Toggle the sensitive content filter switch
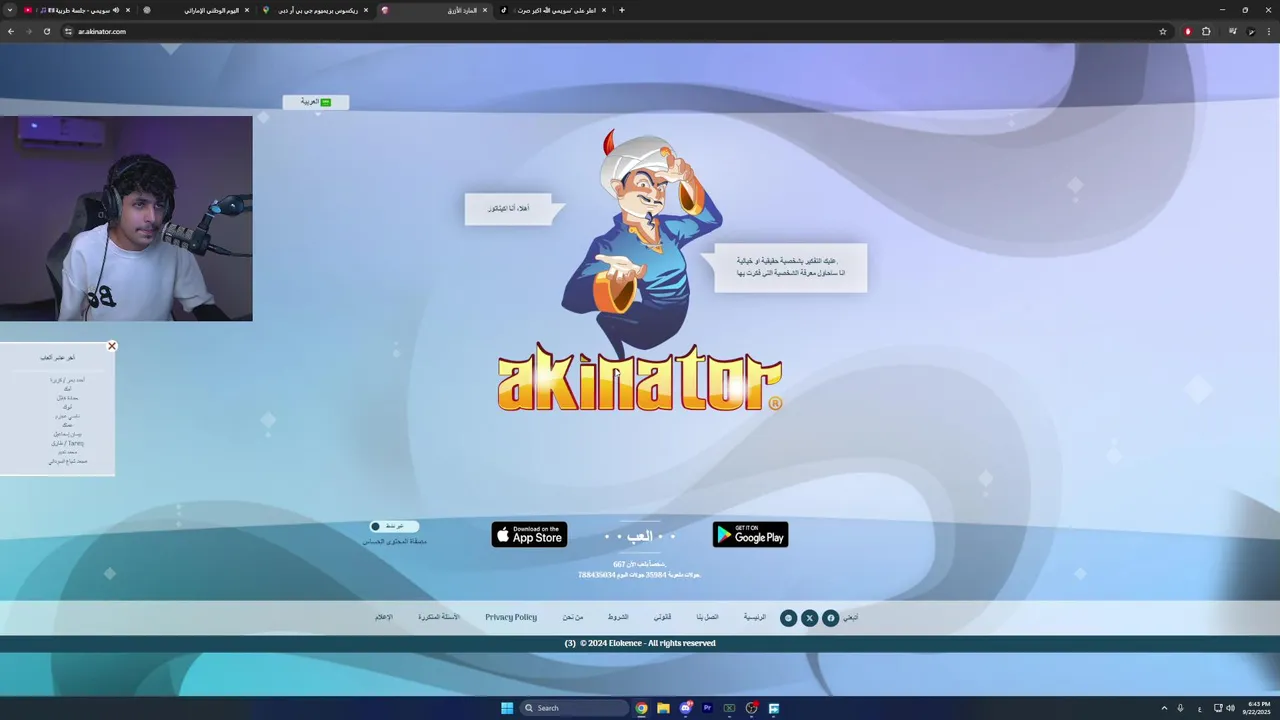The width and height of the screenshot is (1280, 720). click(x=394, y=526)
